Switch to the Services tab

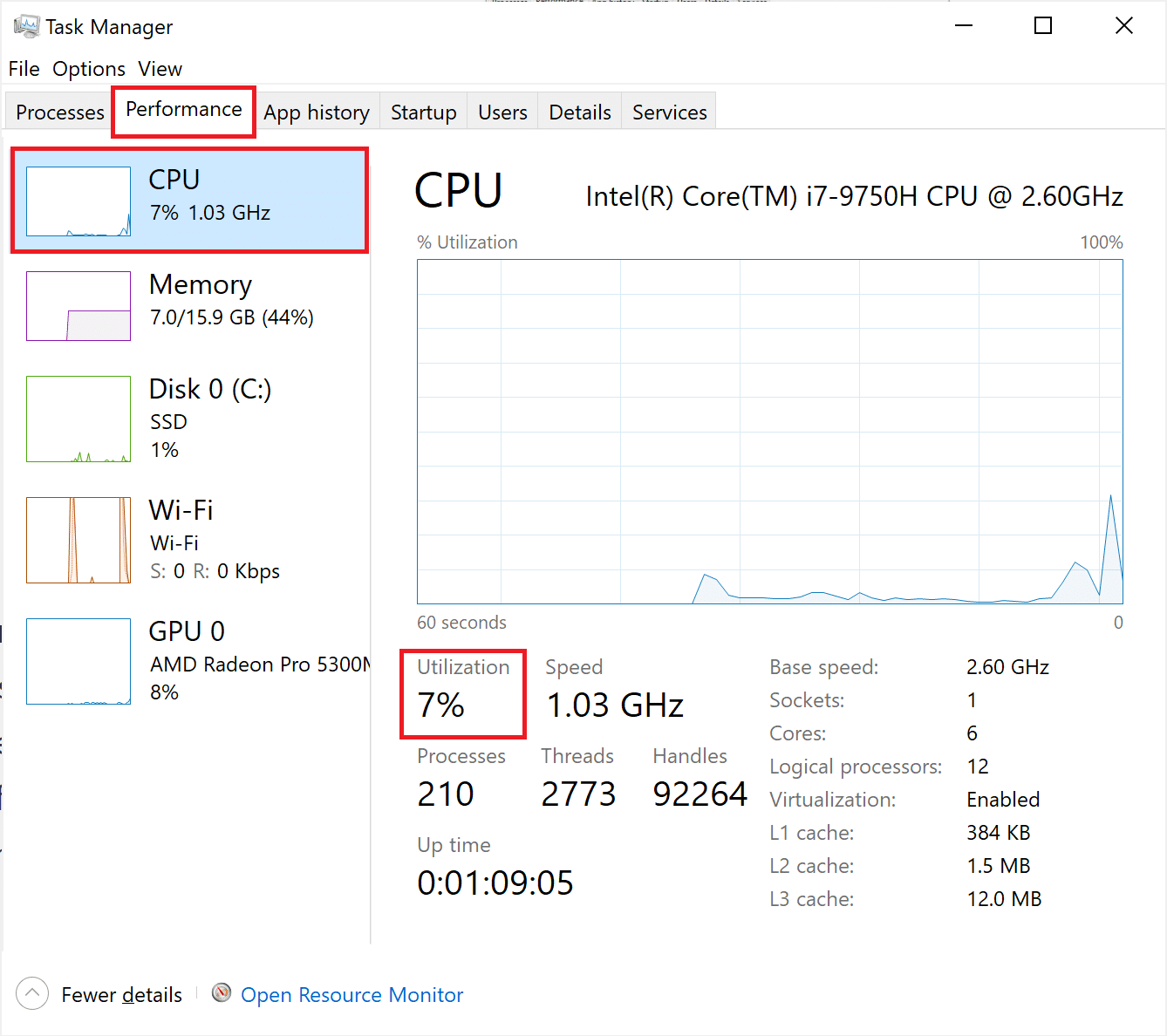668,112
